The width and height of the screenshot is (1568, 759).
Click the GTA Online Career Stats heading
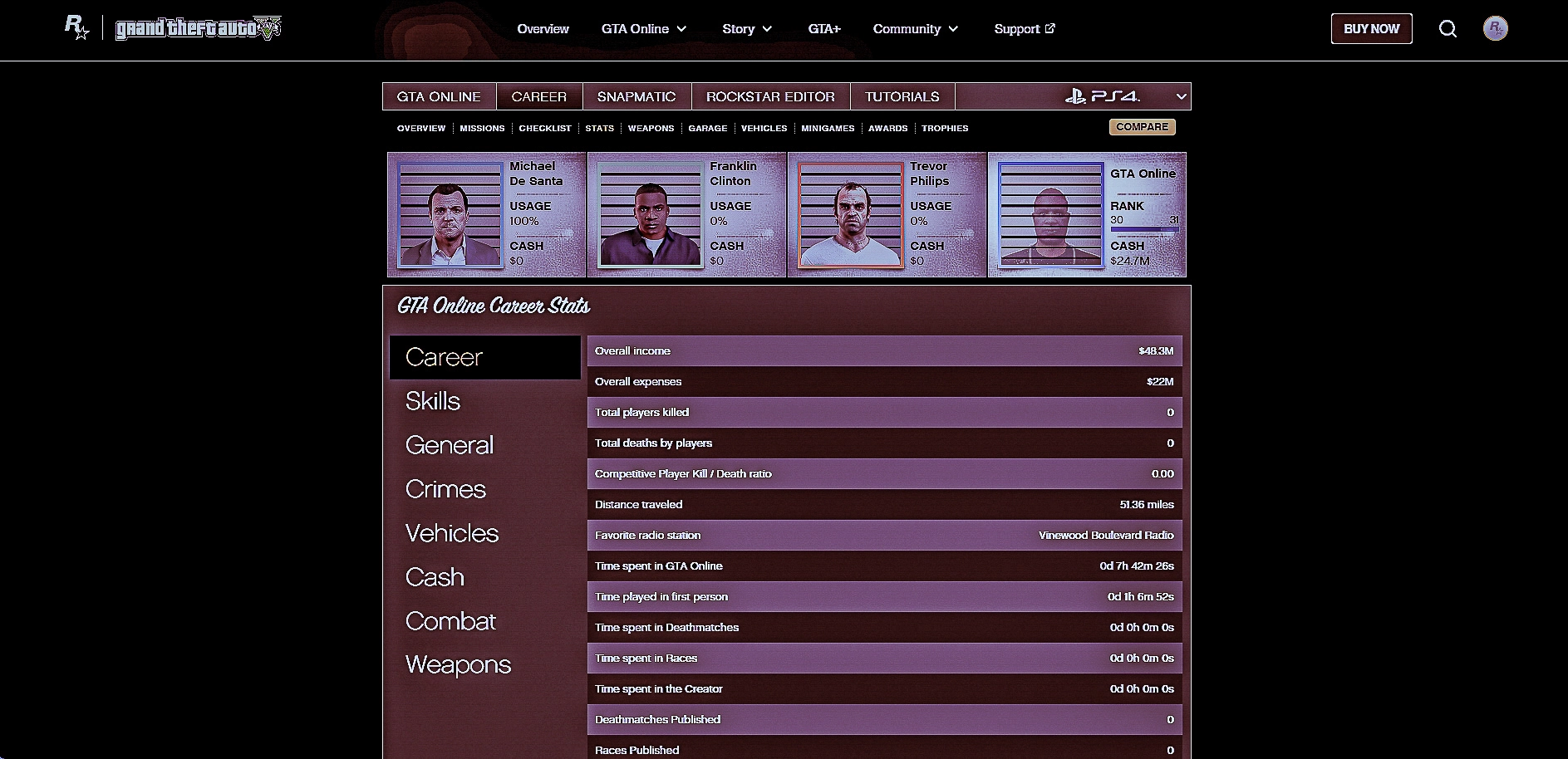click(494, 306)
